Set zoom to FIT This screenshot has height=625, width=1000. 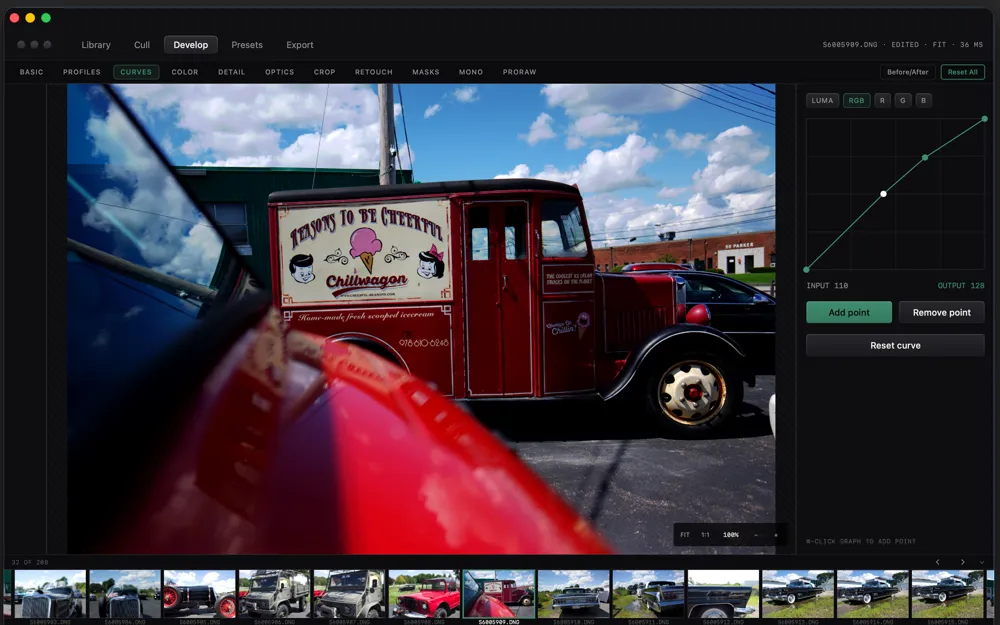[x=685, y=535]
